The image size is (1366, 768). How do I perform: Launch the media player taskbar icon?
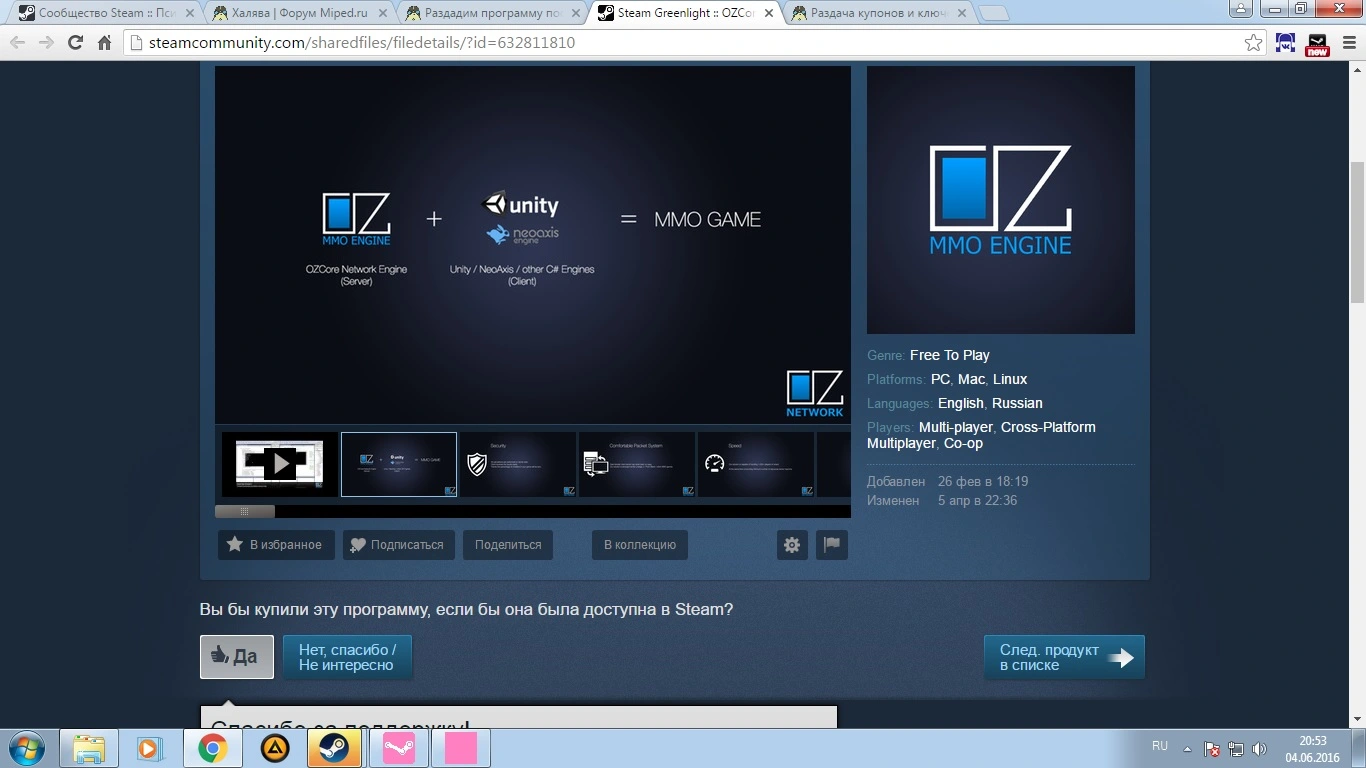pyautogui.click(x=150, y=748)
